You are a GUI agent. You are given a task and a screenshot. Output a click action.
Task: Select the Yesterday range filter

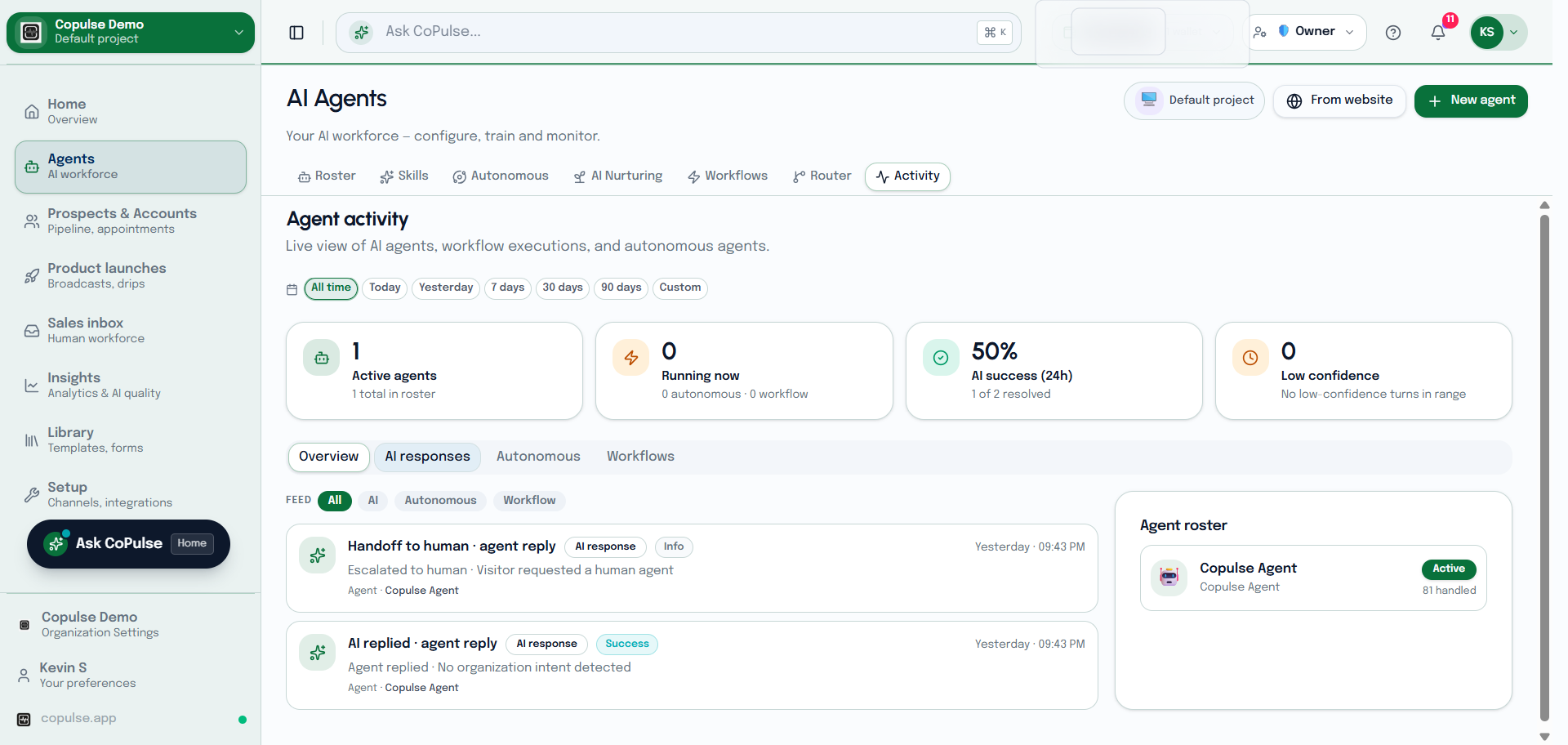click(446, 288)
